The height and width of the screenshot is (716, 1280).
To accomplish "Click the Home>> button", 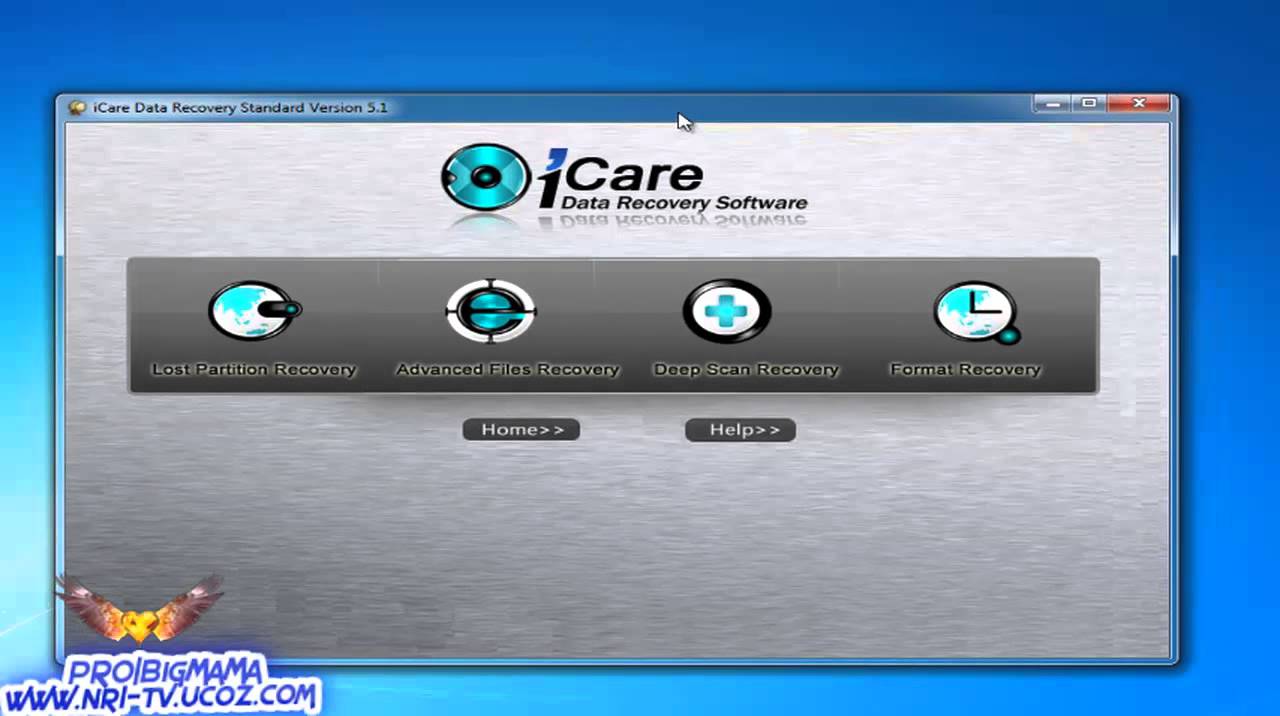I will coord(521,429).
